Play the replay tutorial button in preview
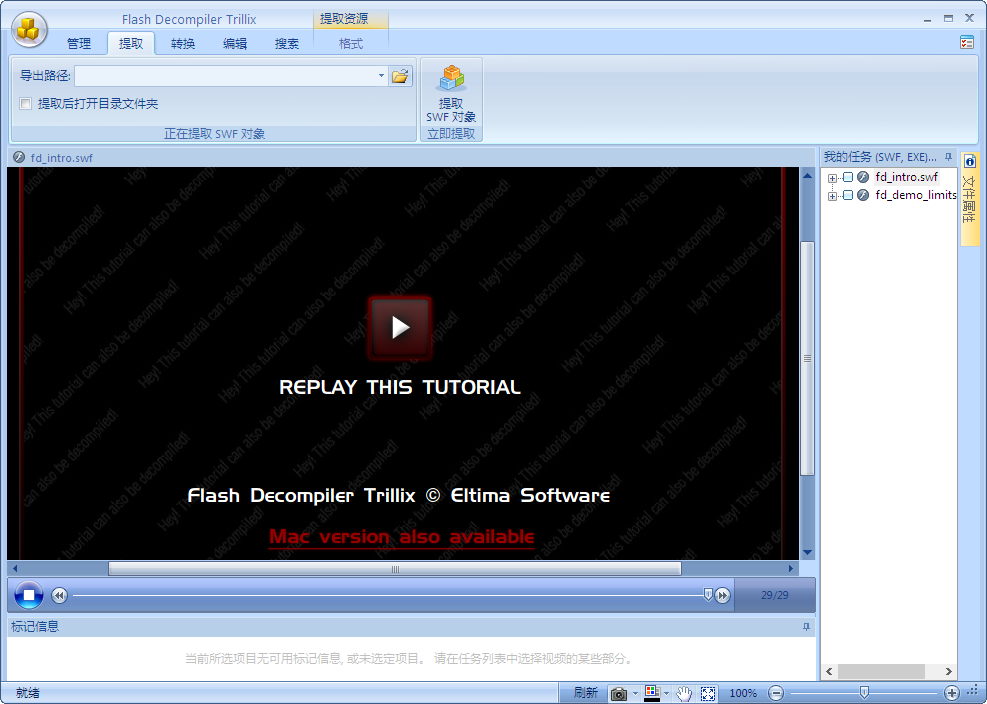 (x=400, y=327)
